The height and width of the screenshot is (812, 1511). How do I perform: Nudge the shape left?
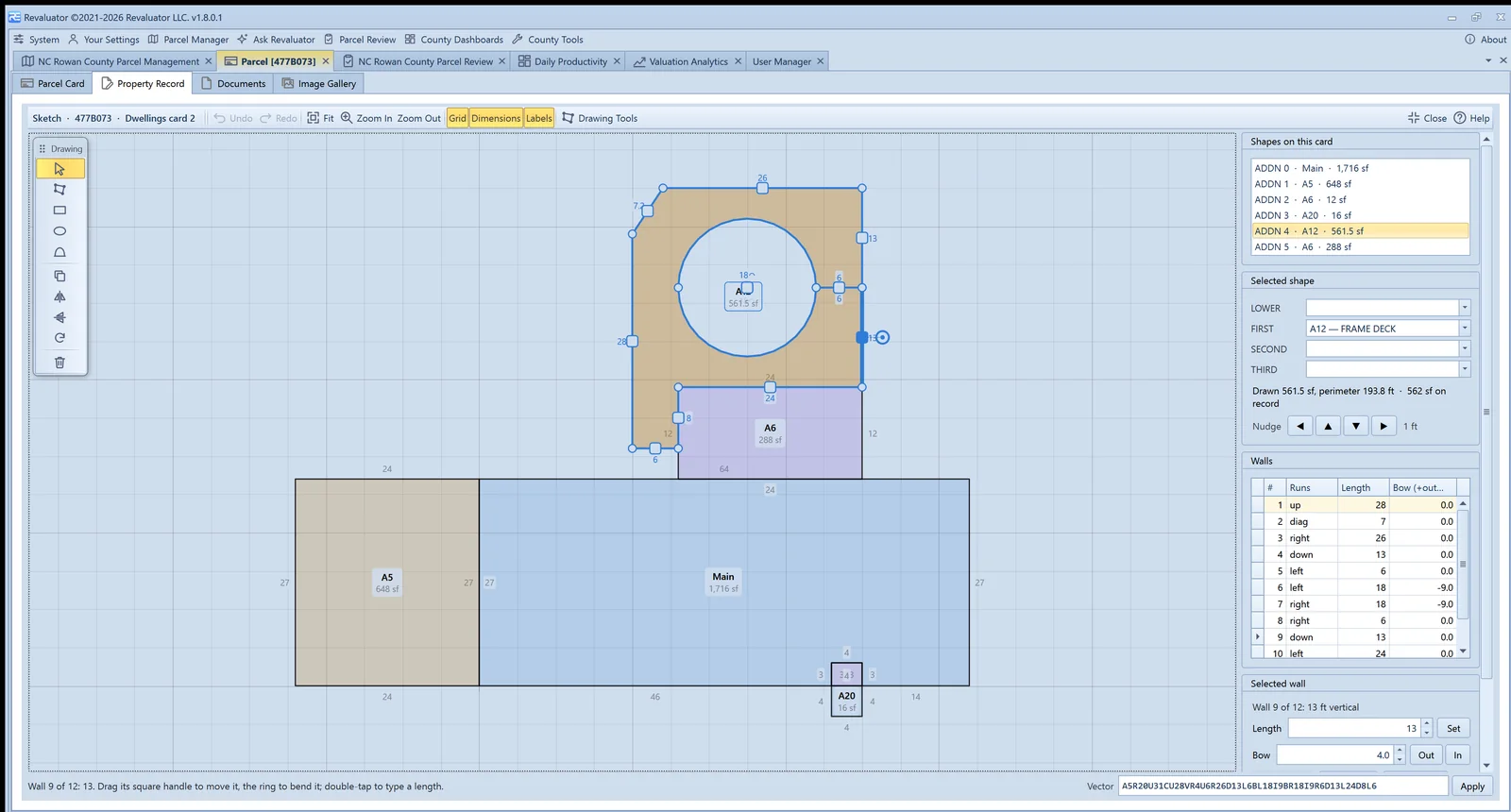point(1300,427)
